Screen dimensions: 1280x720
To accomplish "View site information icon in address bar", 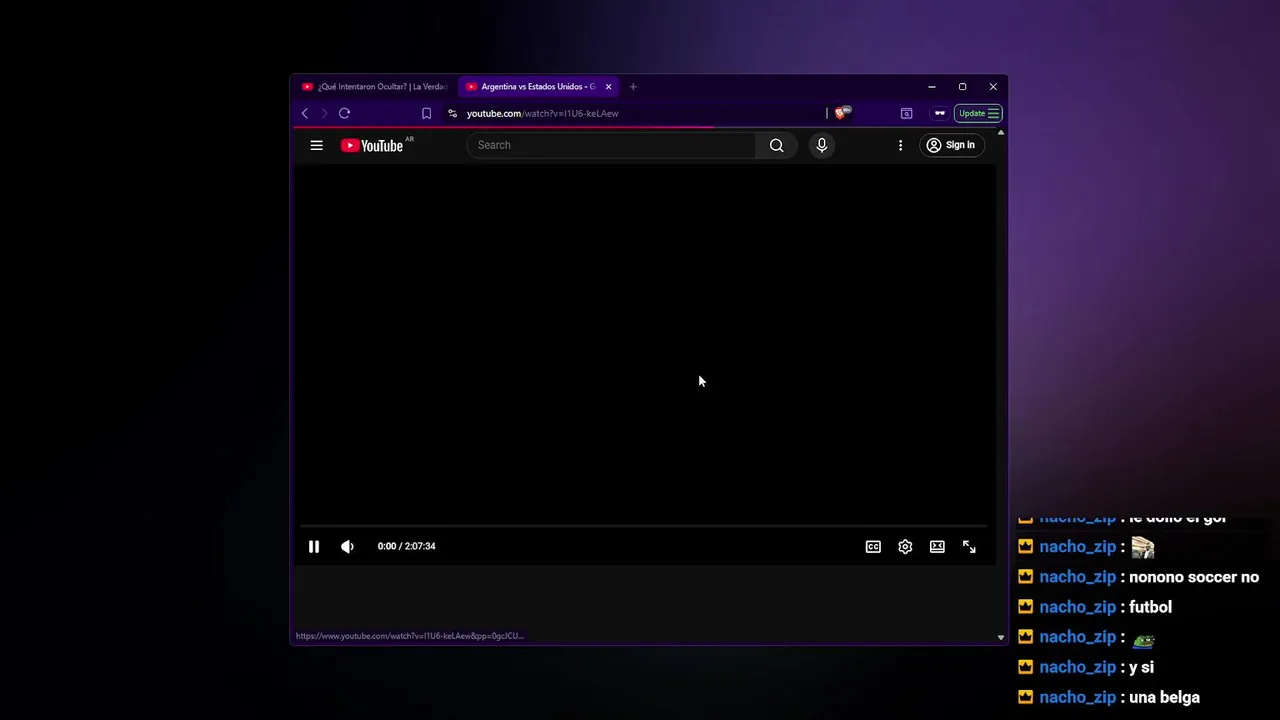I will 452,113.
